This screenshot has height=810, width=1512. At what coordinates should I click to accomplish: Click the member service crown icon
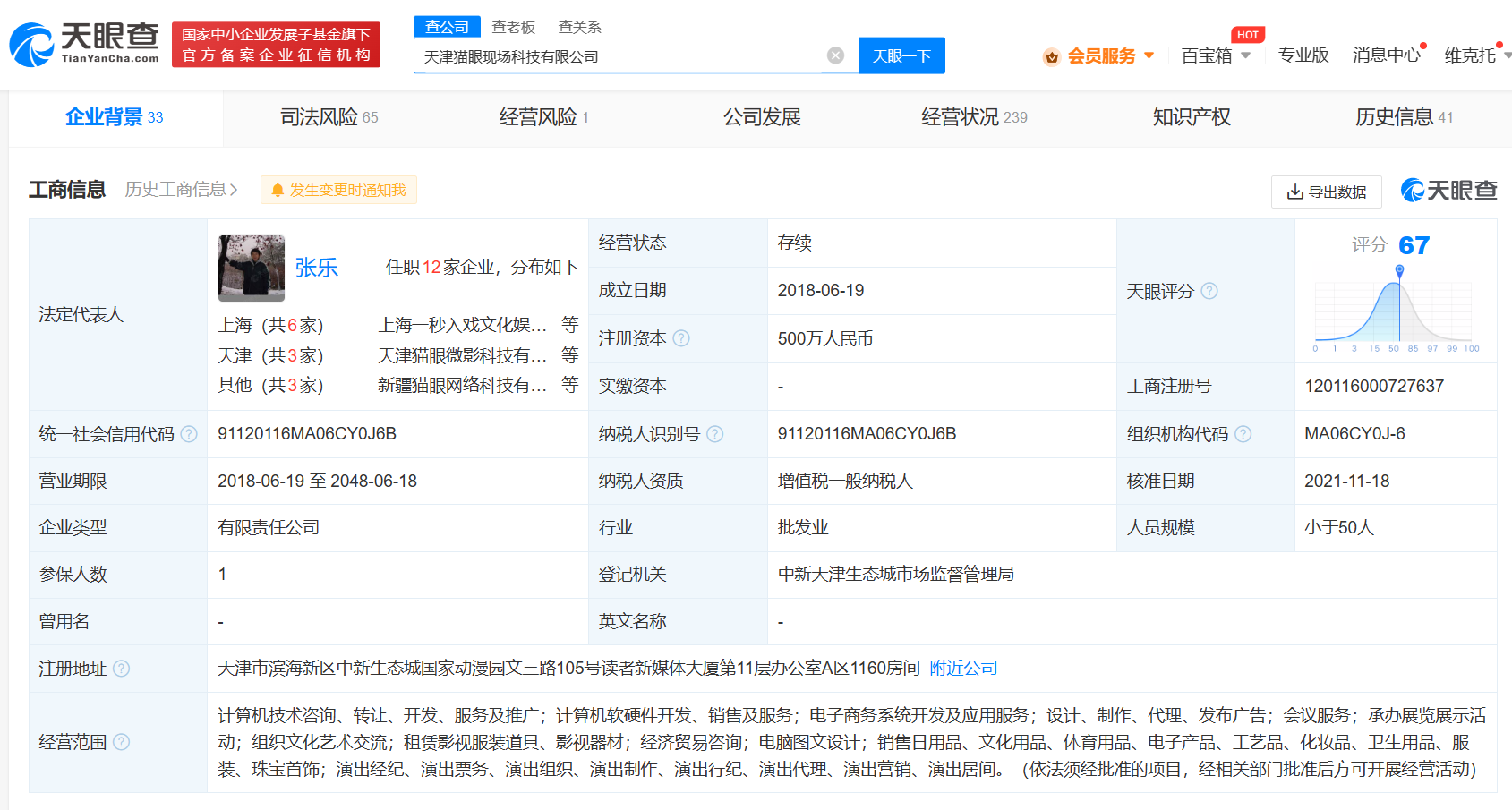point(1052,56)
